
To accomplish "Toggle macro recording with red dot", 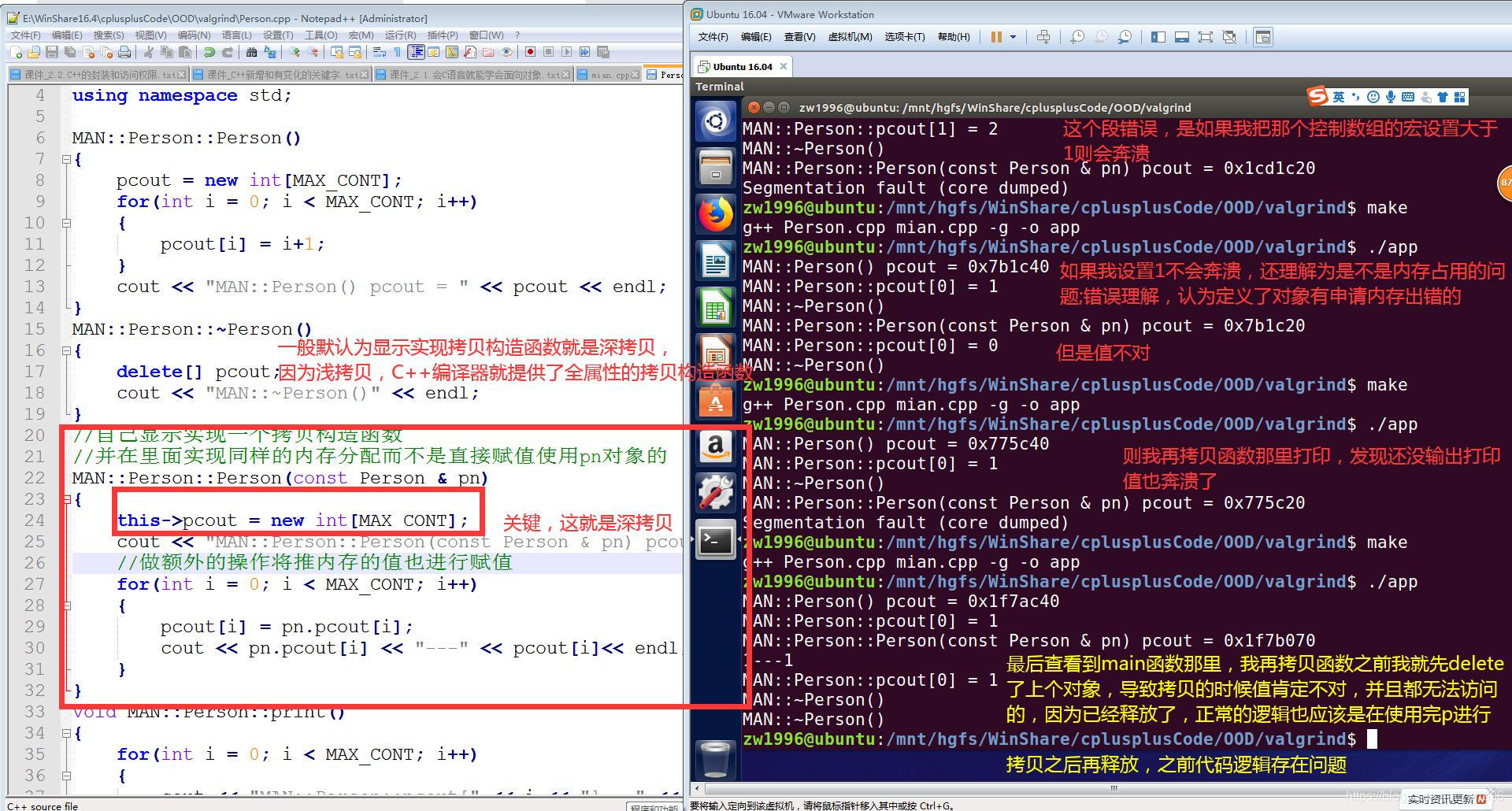I will tap(530, 52).
